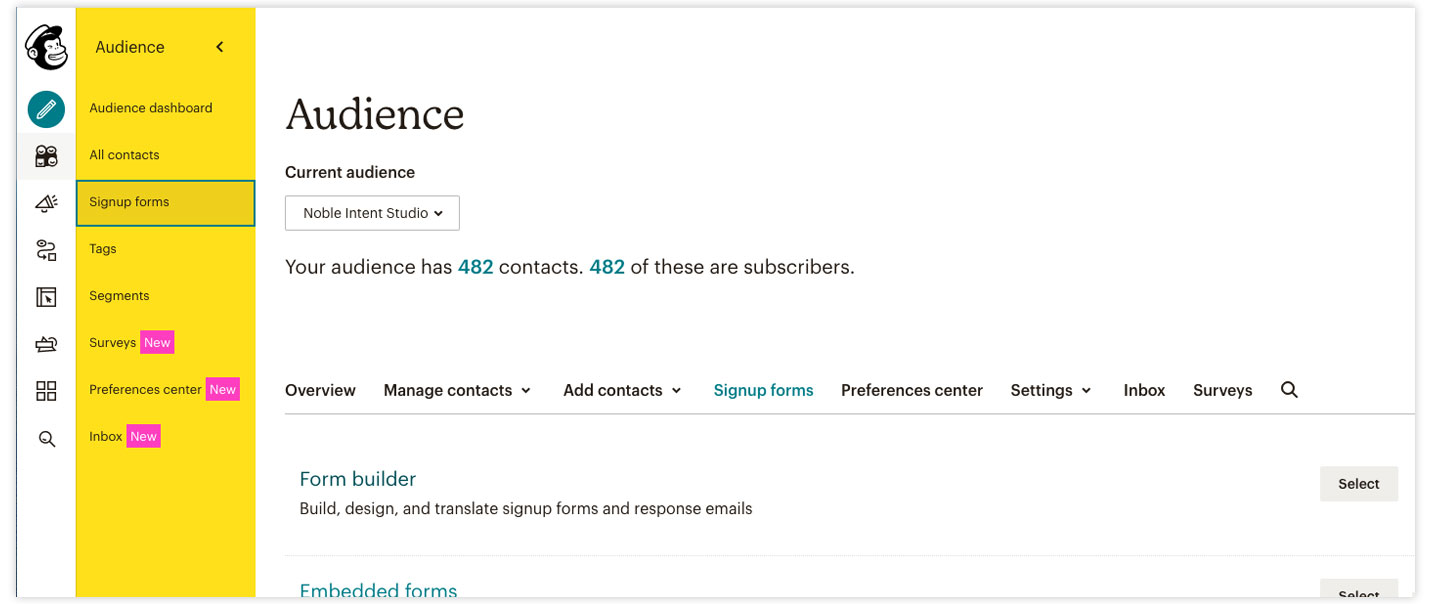Click Select for Form builder
The image size is (1431, 604).
(x=1358, y=484)
